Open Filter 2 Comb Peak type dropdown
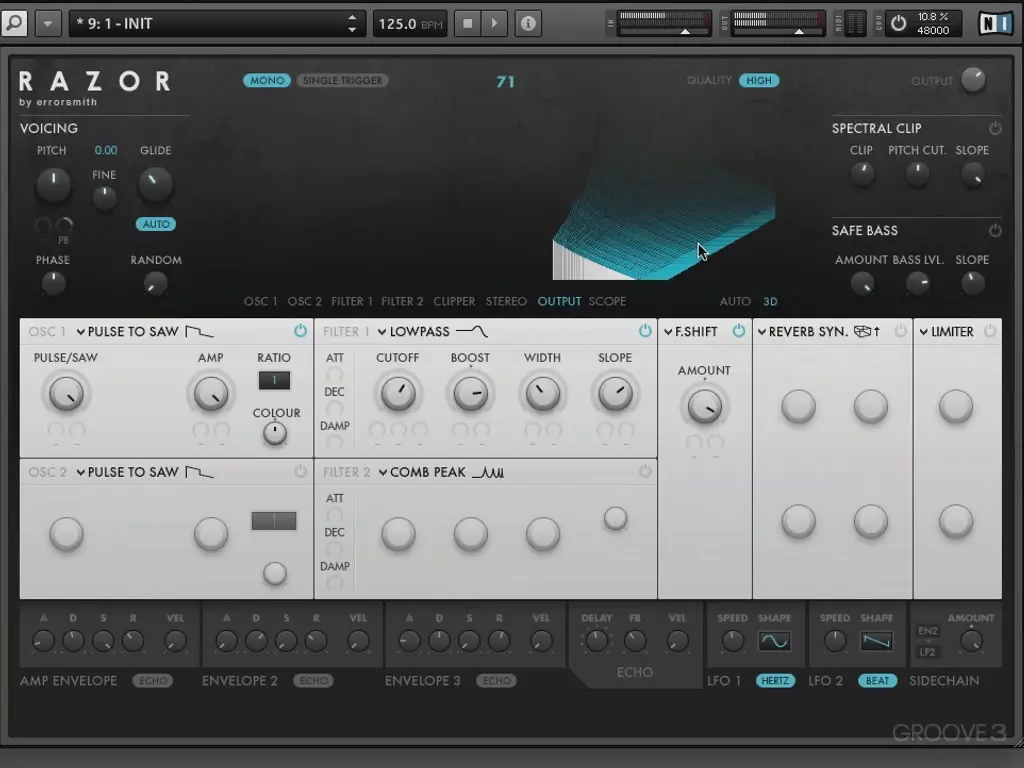Image resolution: width=1024 pixels, height=768 pixels. 441,472
